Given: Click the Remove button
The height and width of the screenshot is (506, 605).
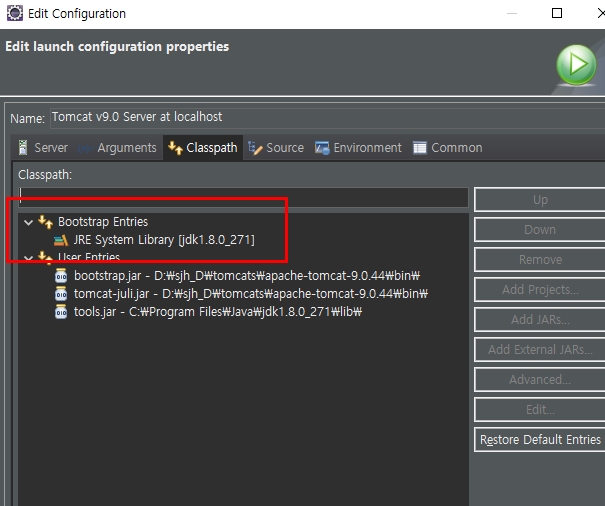Looking at the screenshot, I should click(540, 260).
